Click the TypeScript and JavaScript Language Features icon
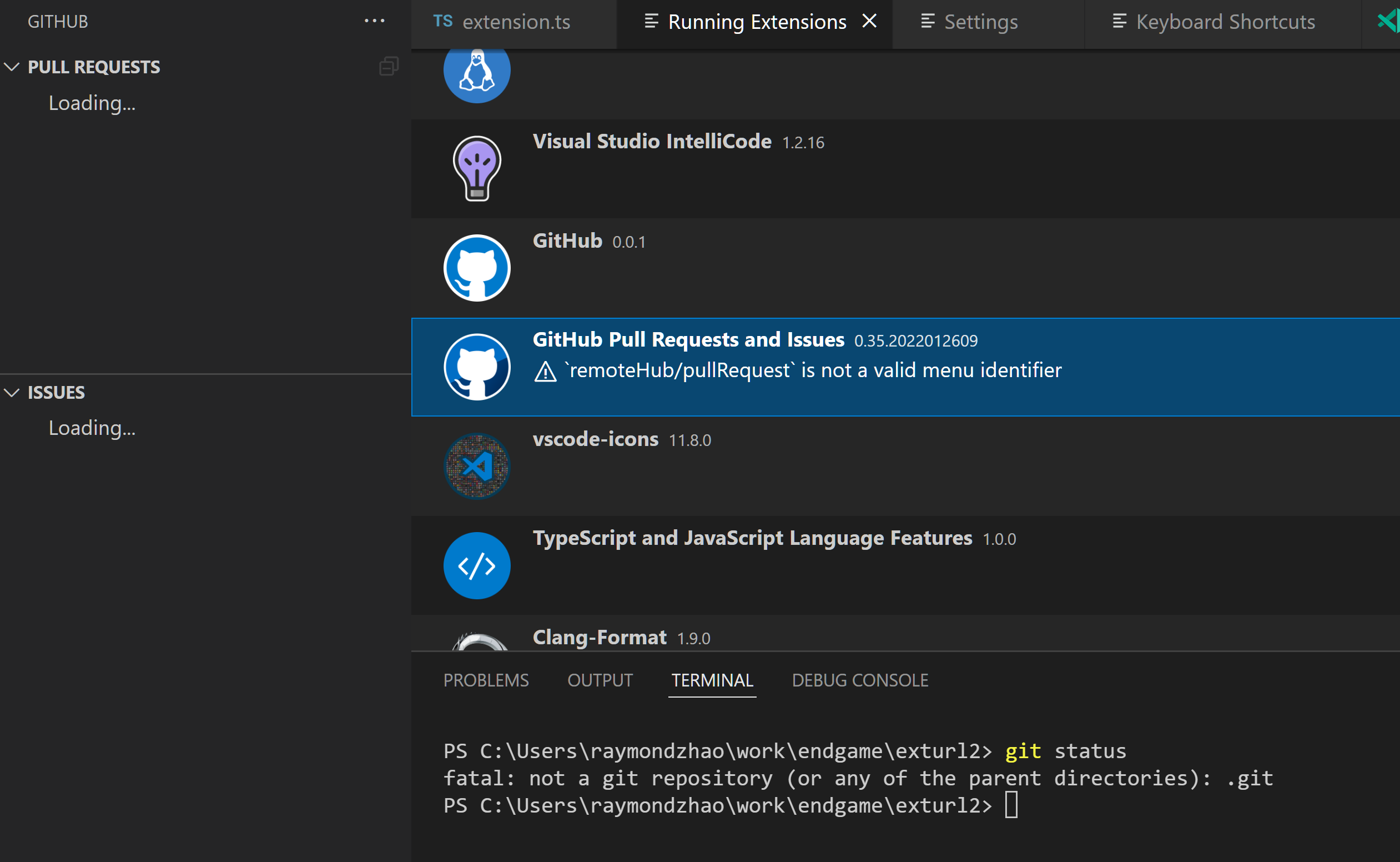Viewport: 1400px width, 862px height. (x=476, y=565)
